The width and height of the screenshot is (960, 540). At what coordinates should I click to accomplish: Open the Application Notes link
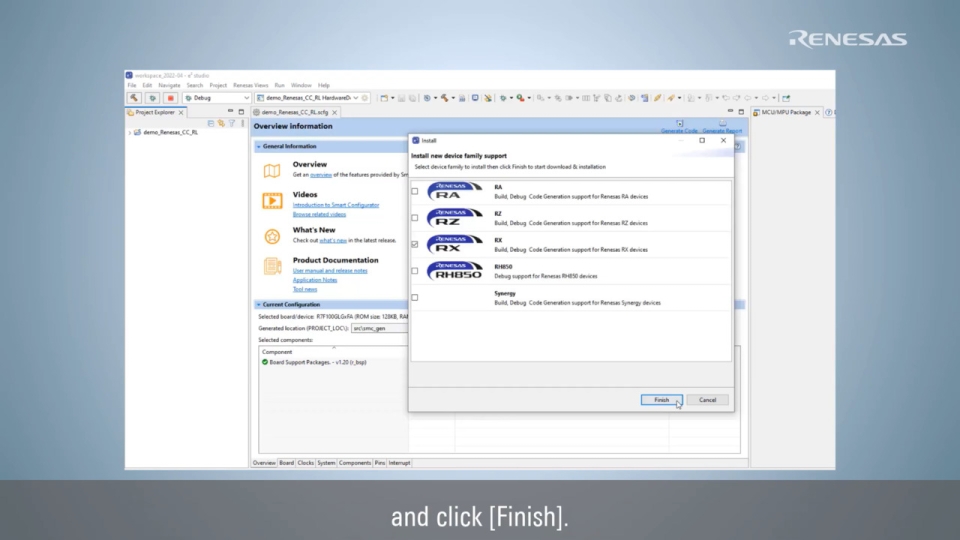click(x=315, y=280)
